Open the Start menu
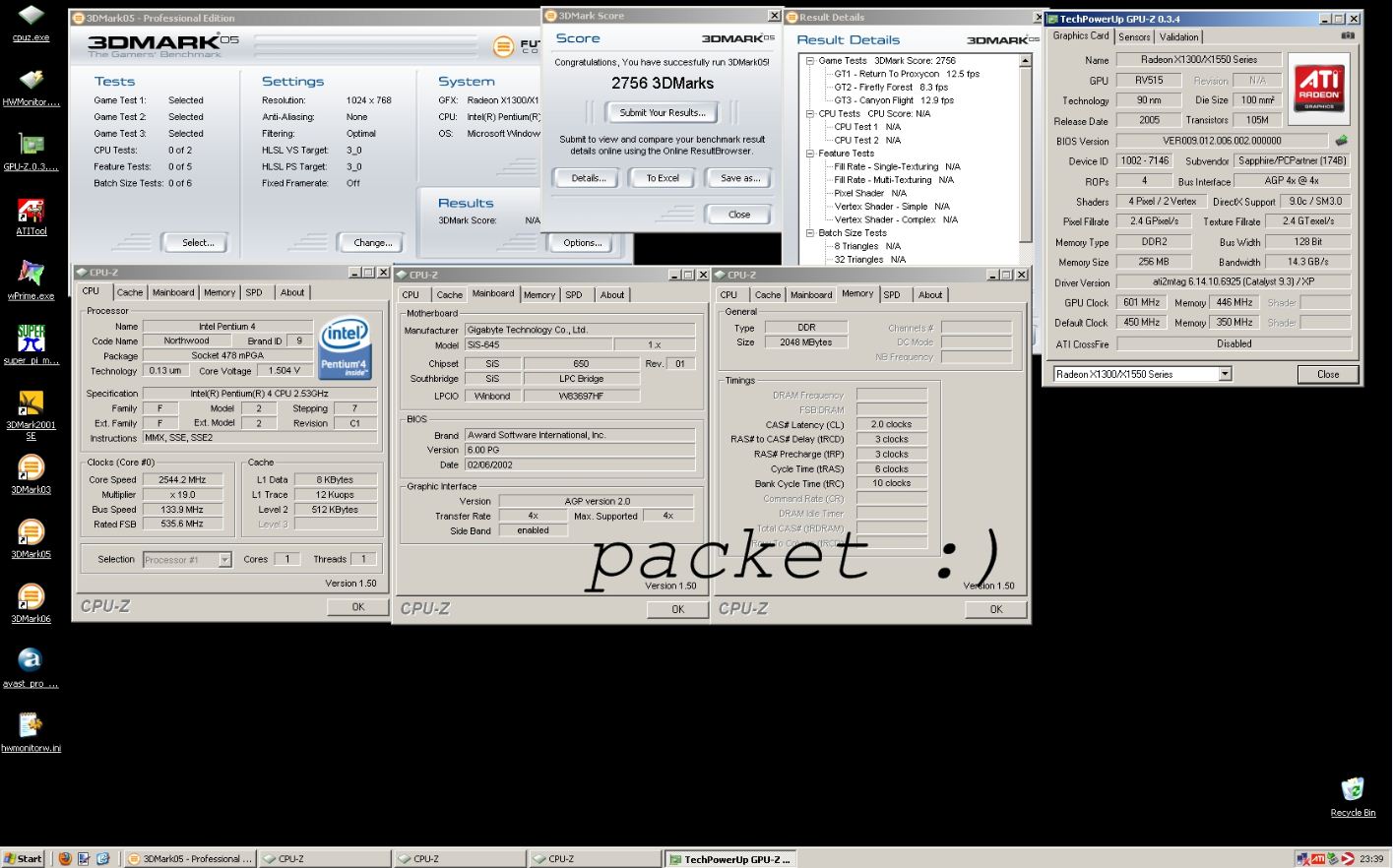 click(x=23, y=858)
